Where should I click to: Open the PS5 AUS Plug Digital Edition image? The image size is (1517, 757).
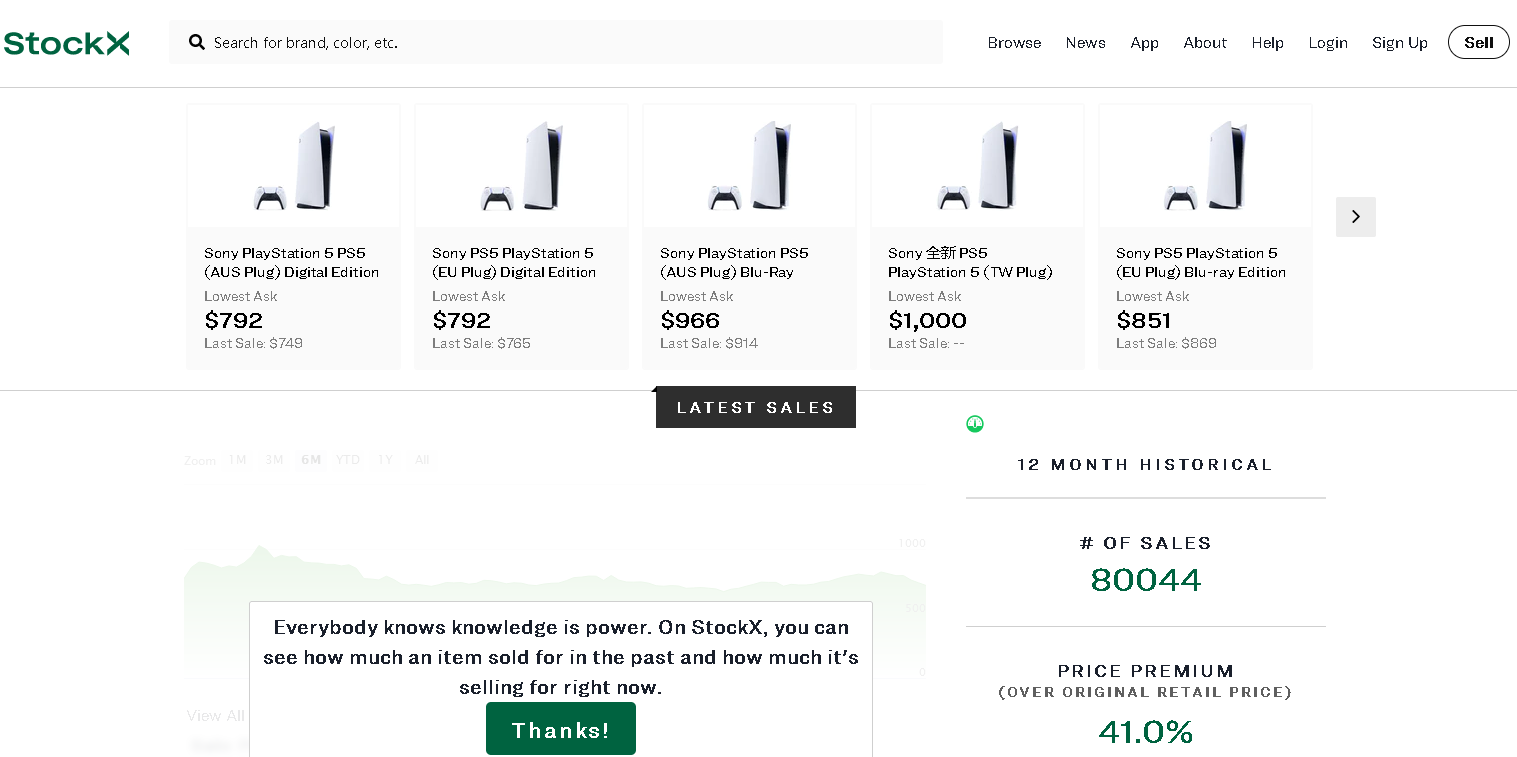tap(293, 166)
